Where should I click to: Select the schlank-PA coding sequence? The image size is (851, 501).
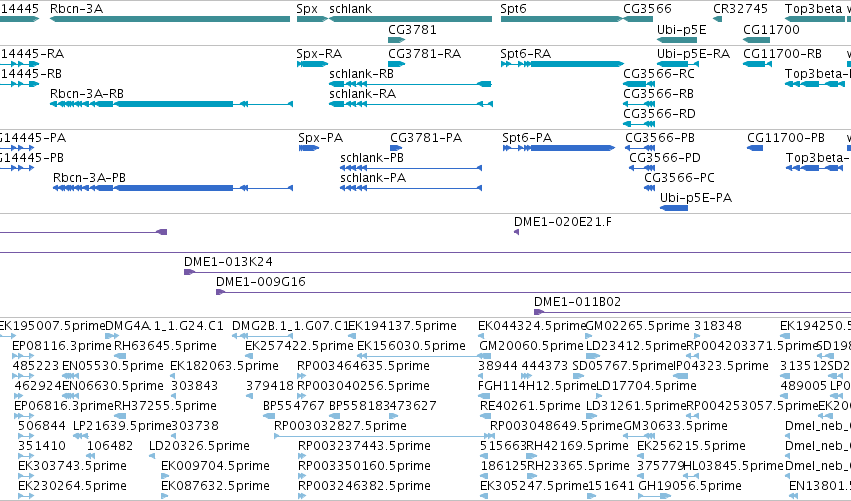coord(411,188)
